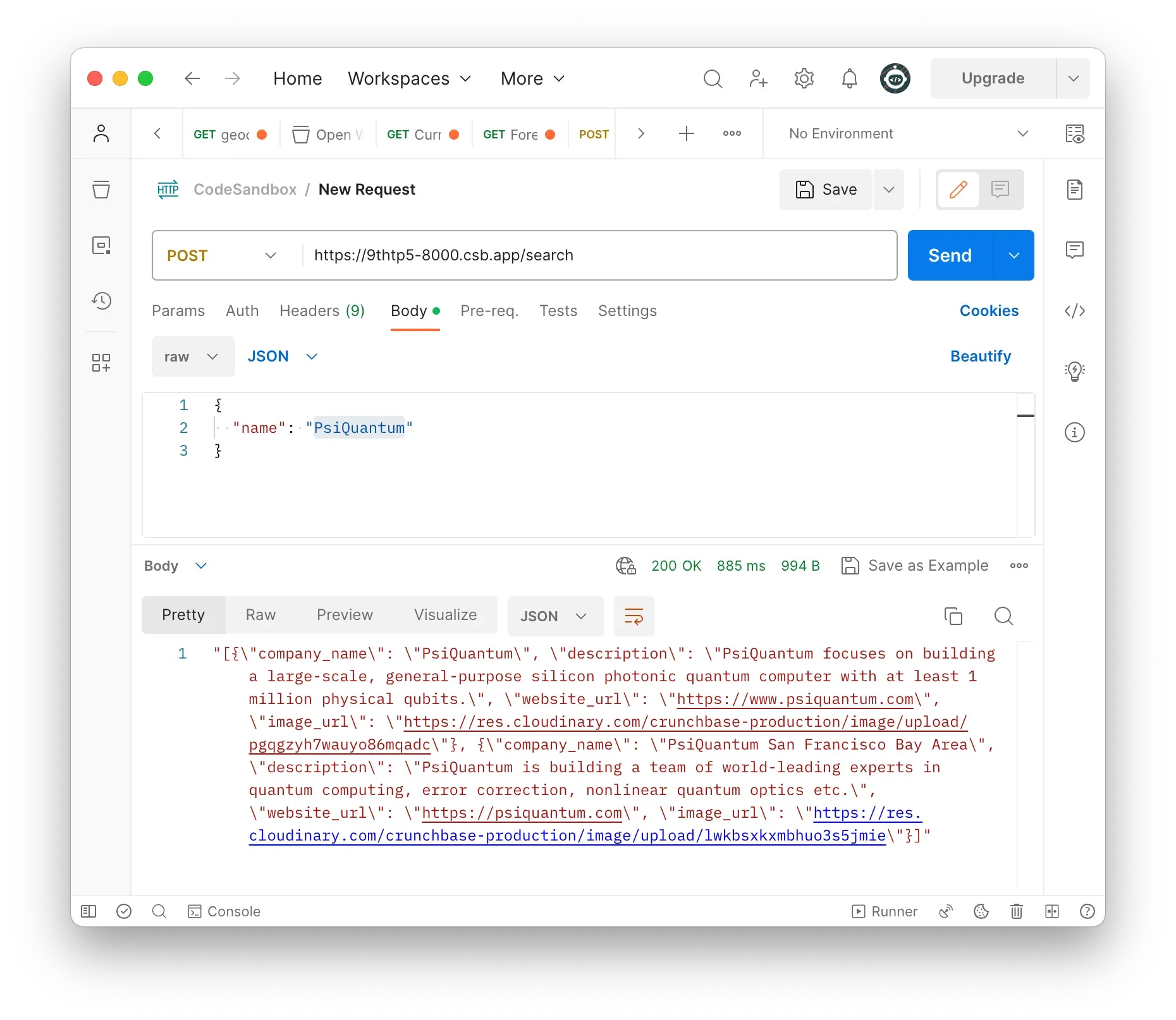This screenshot has width=1176, height=1020.
Task: Expand the raw body type dropdown
Action: tap(192, 356)
